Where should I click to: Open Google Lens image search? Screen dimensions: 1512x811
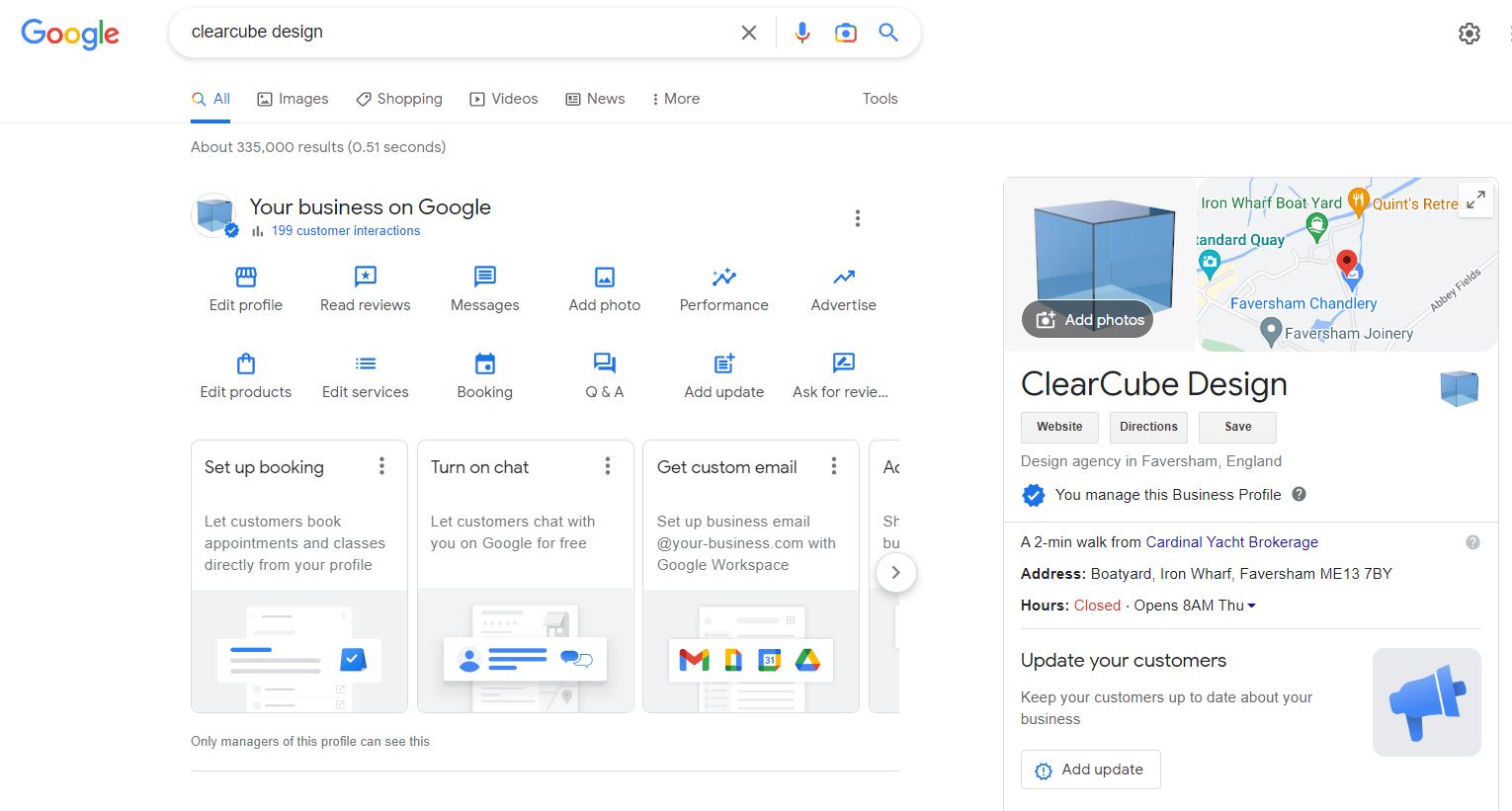pyautogui.click(x=846, y=33)
